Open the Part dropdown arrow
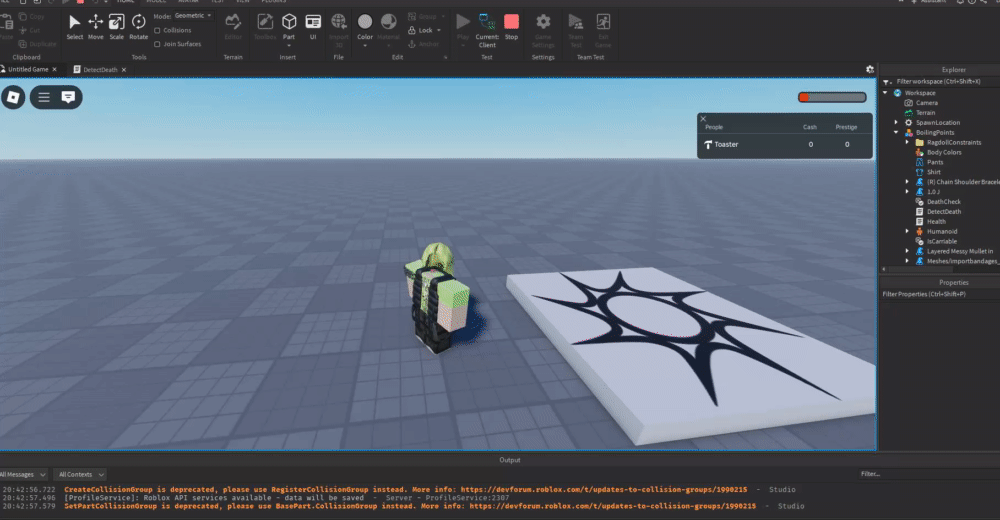This screenshot has width=1000, height=520. pos(289,45)
